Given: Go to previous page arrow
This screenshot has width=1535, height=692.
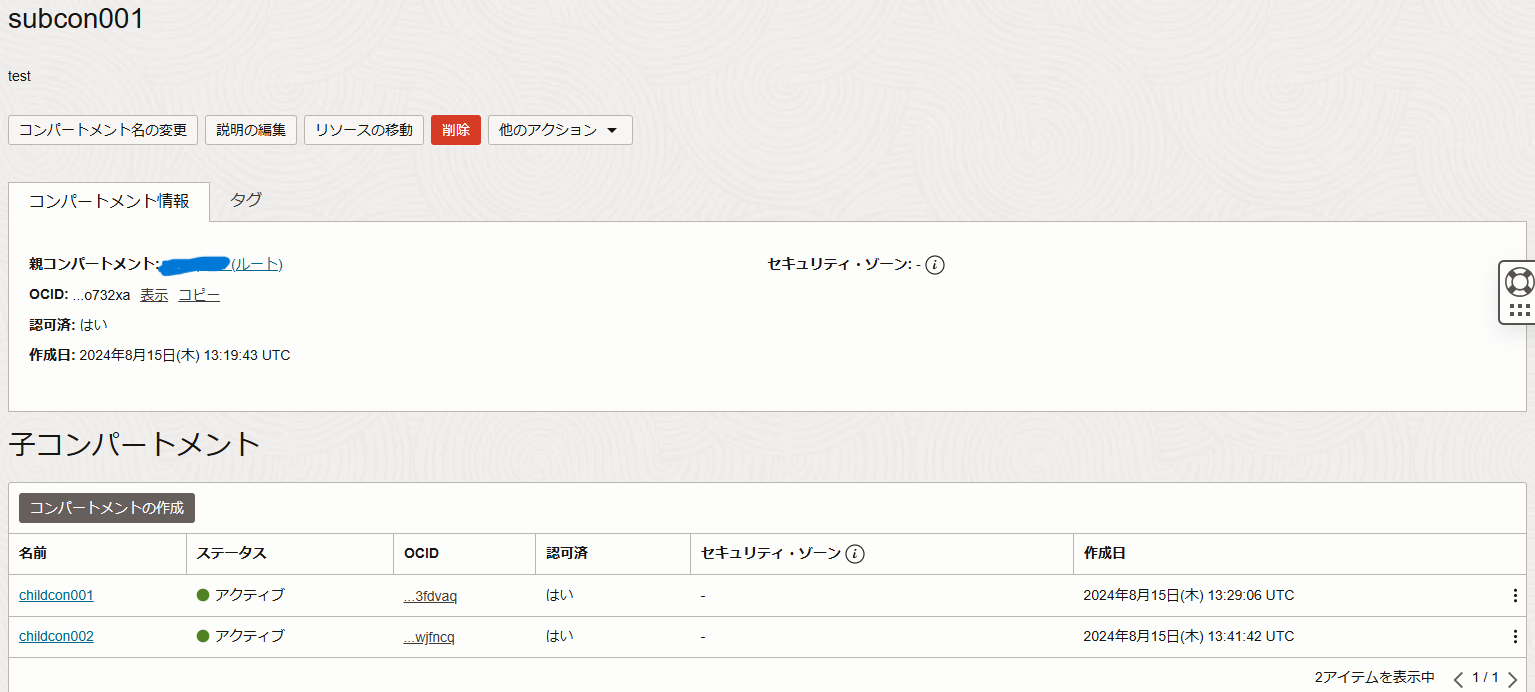Looking at the screenshot, I should (x=1458, y=679).
